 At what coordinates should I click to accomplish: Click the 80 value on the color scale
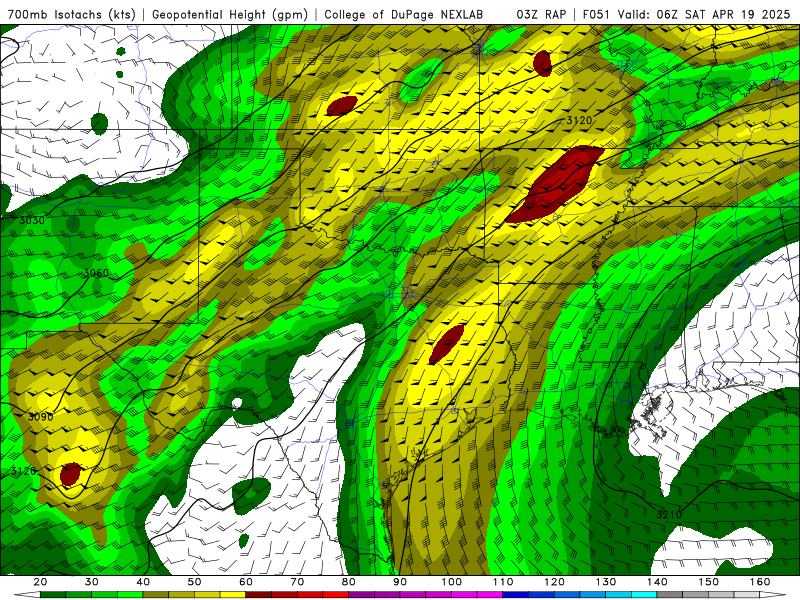point(349,582)
